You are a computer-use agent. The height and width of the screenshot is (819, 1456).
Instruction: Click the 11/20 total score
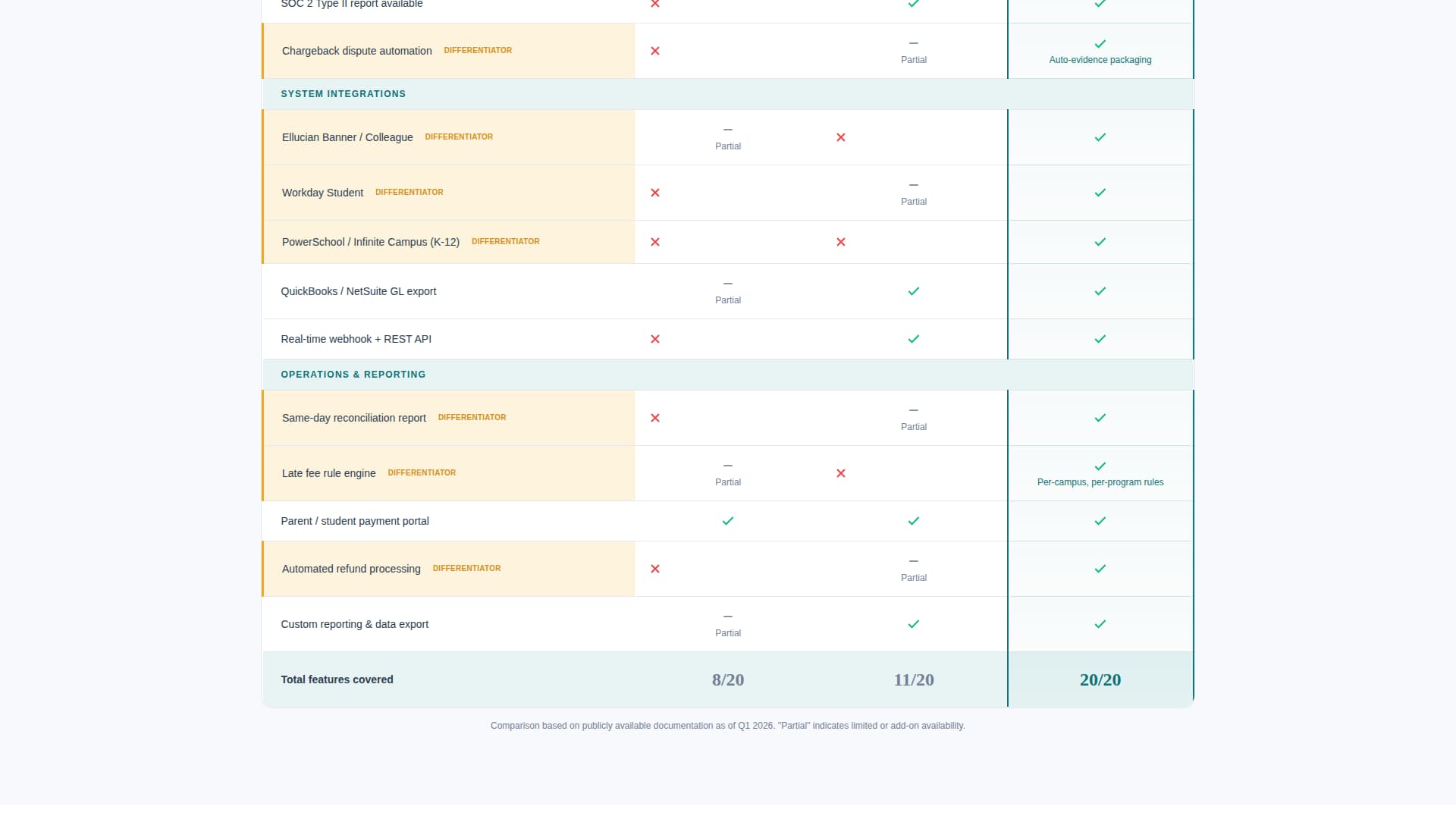[914, 680]
